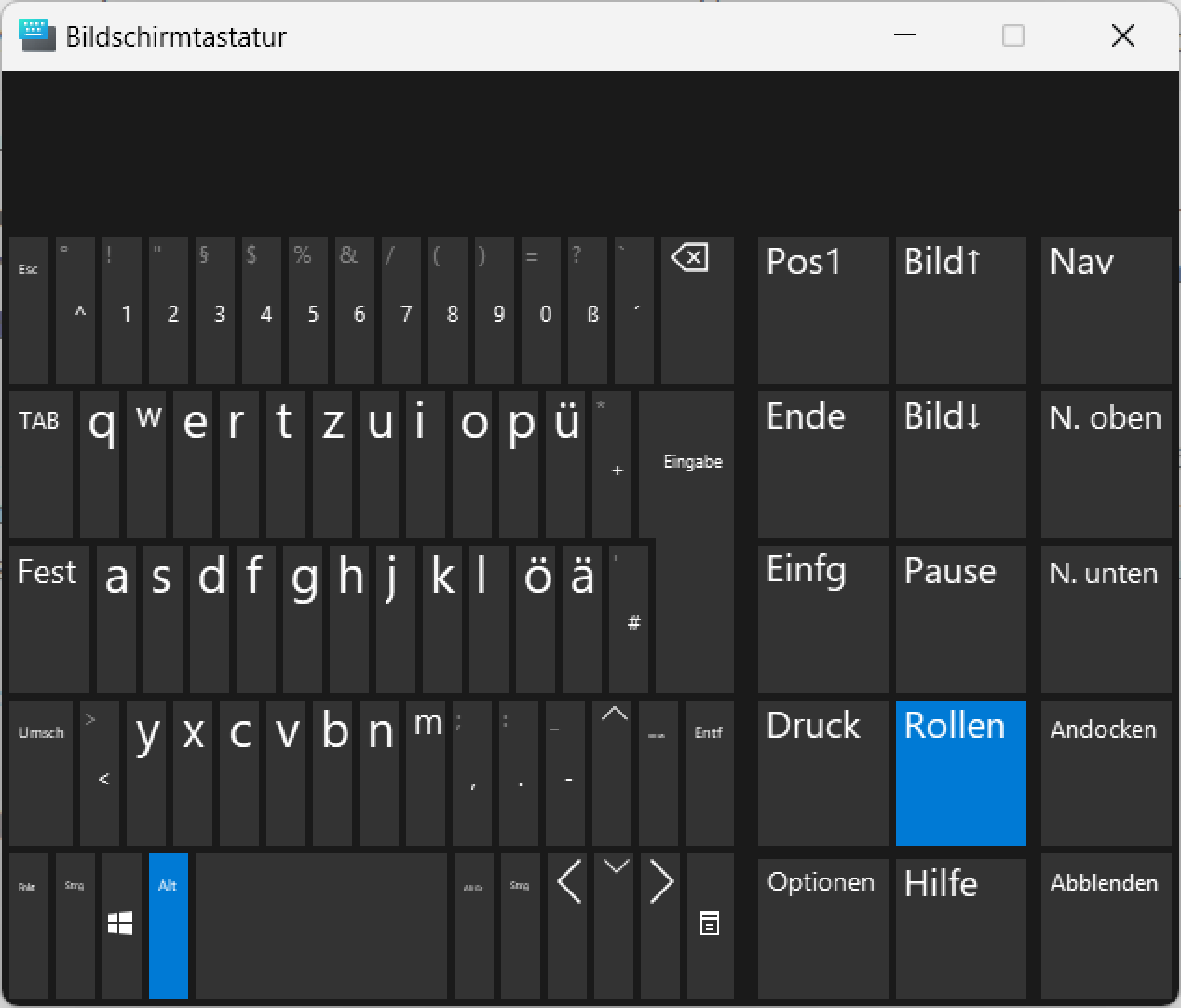The width and height of the screenshot is (1181, 1008).
Task: Click the letter a key
Action: point(116,620)
